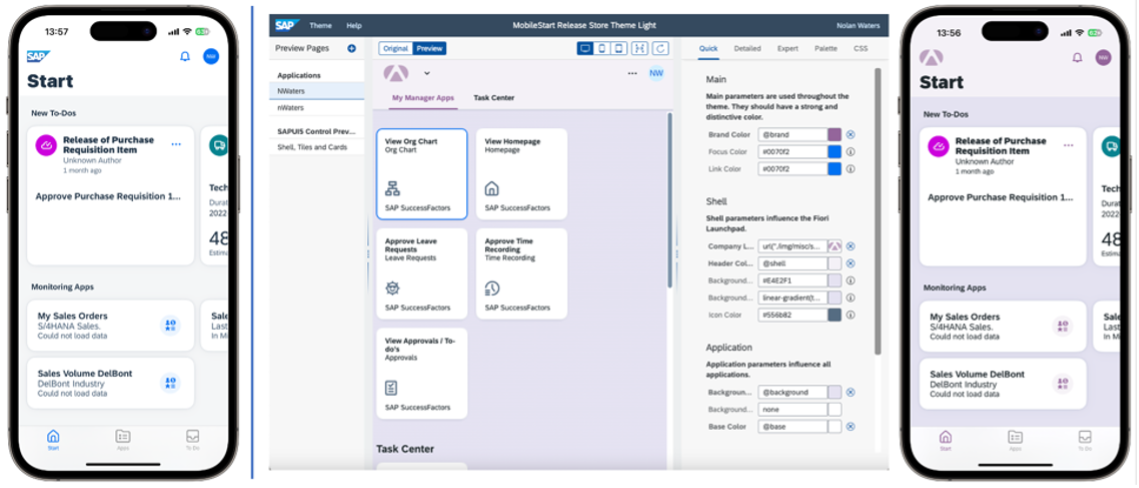The height and width of the screenshot is (488, 1139).
Task: Open the Theme menu
Action: coord(320,25)
